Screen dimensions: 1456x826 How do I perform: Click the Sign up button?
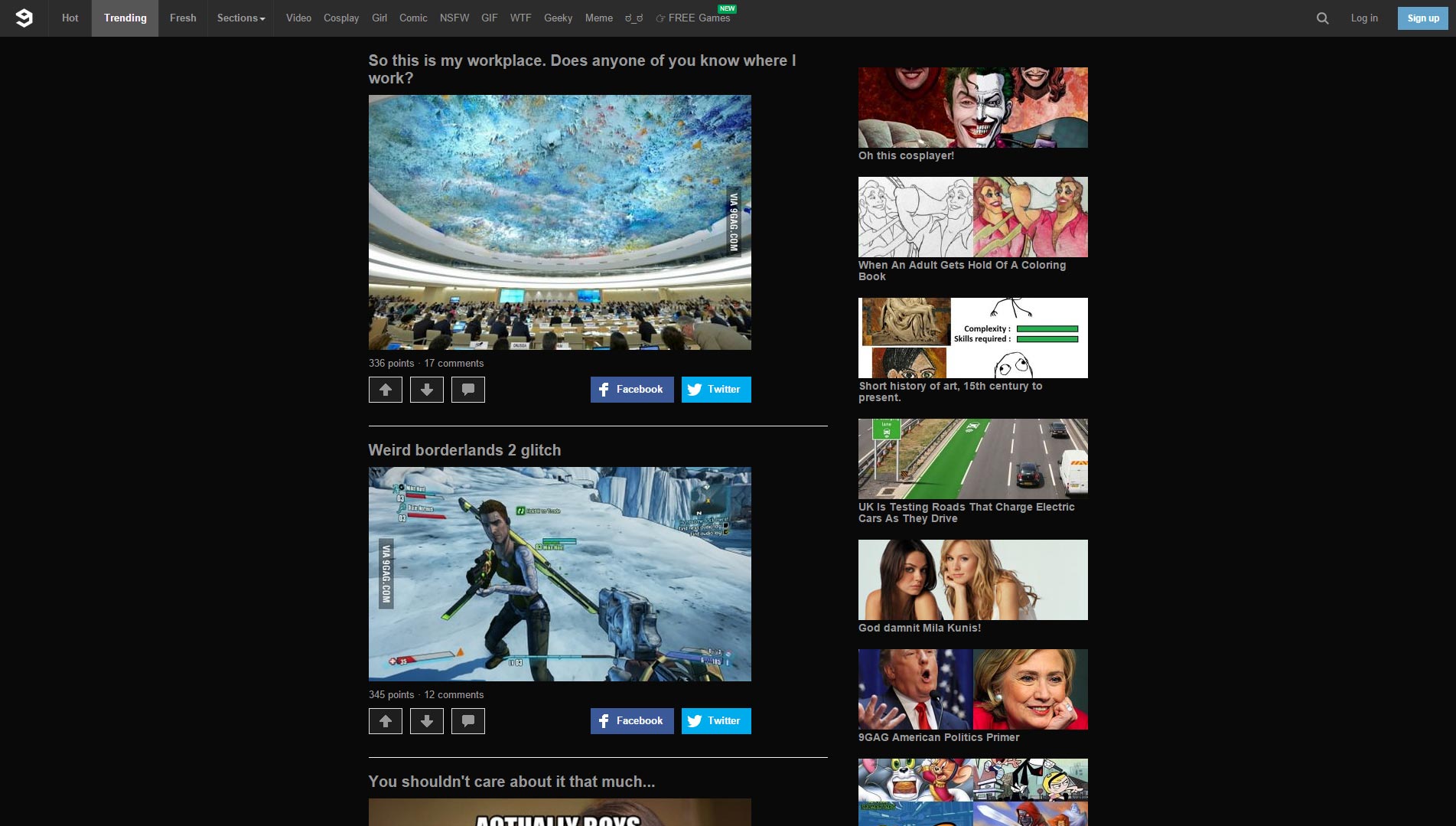[x=1423, y=18]
